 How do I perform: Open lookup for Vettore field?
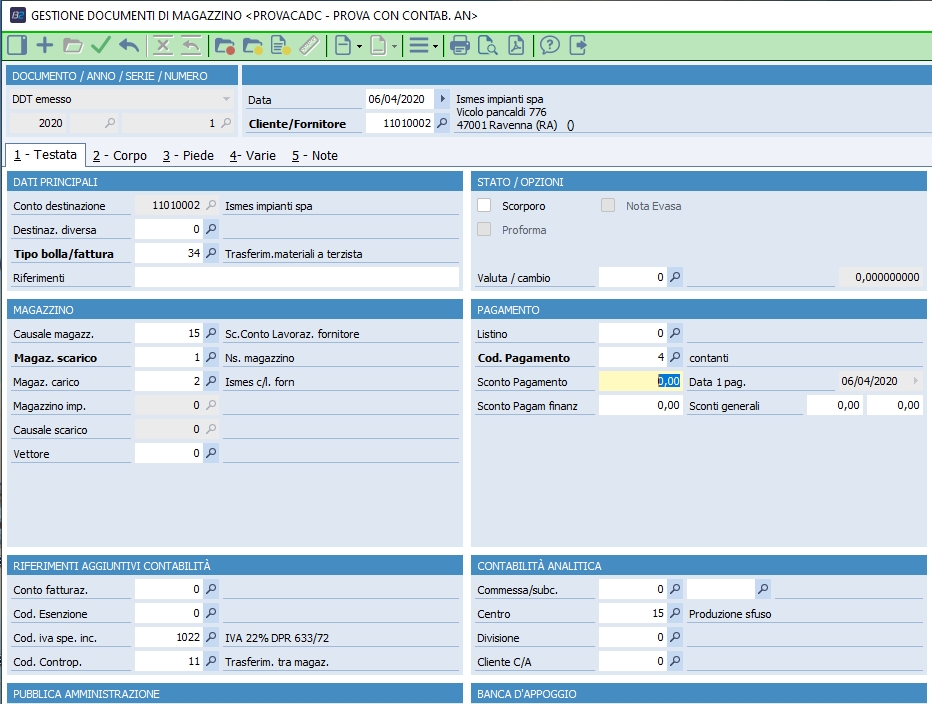click(211, 453)
